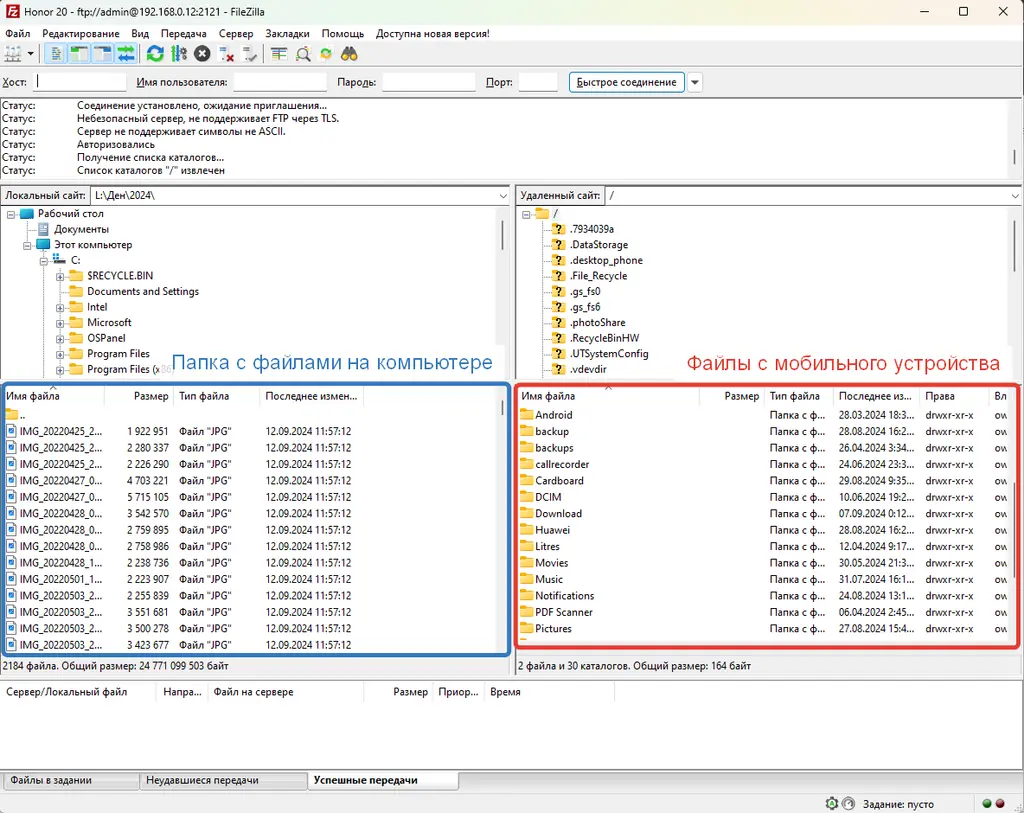Screen dimensions: 1024x813
Task: Open the Удаленный сайт path dropdown
Action: pyautogui.click(x=1015, y=195)
